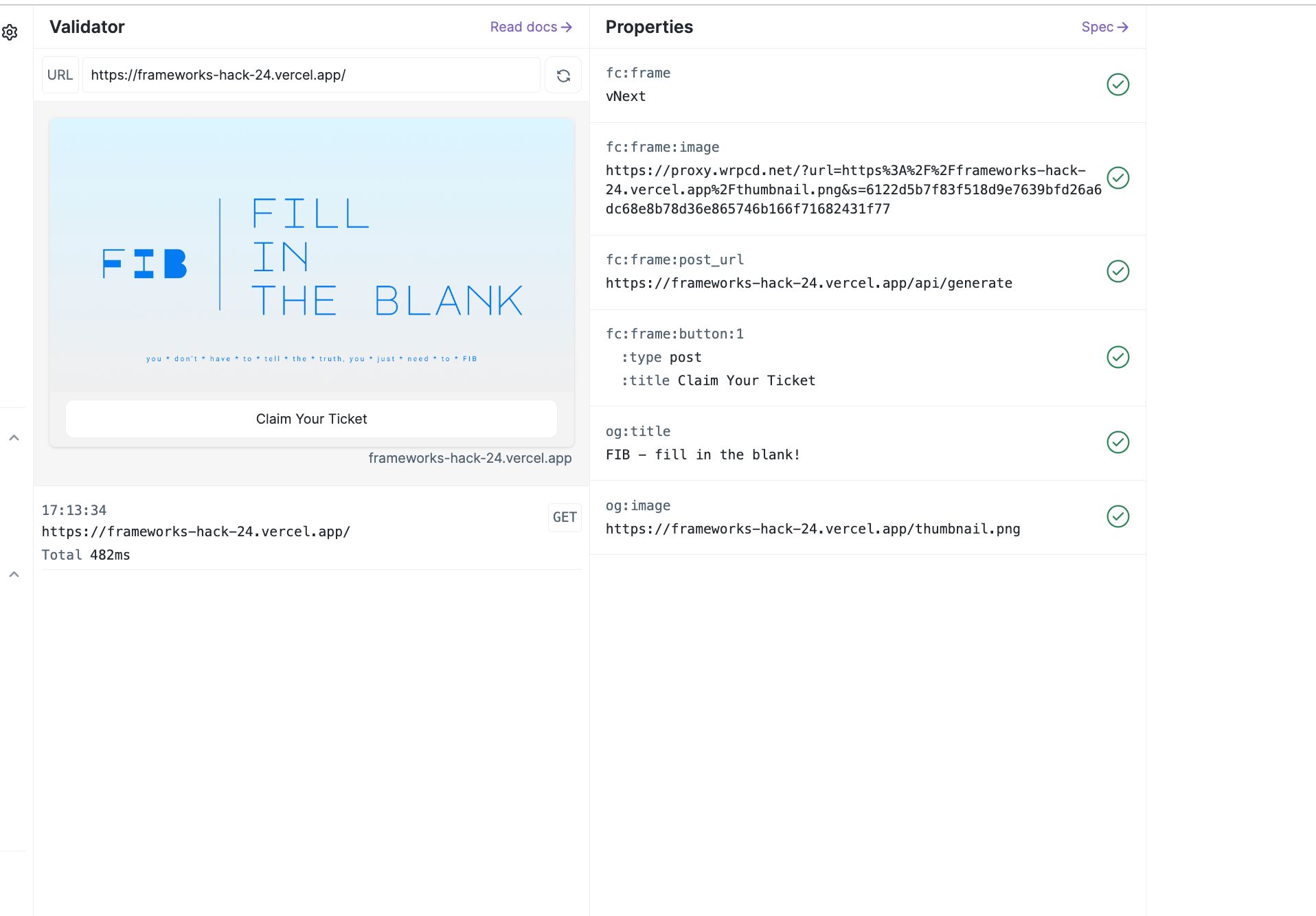Click the fc:frame:image valid check icon
The image size is (1316, 916).
pyautogui.click(x=1118, y=178)
